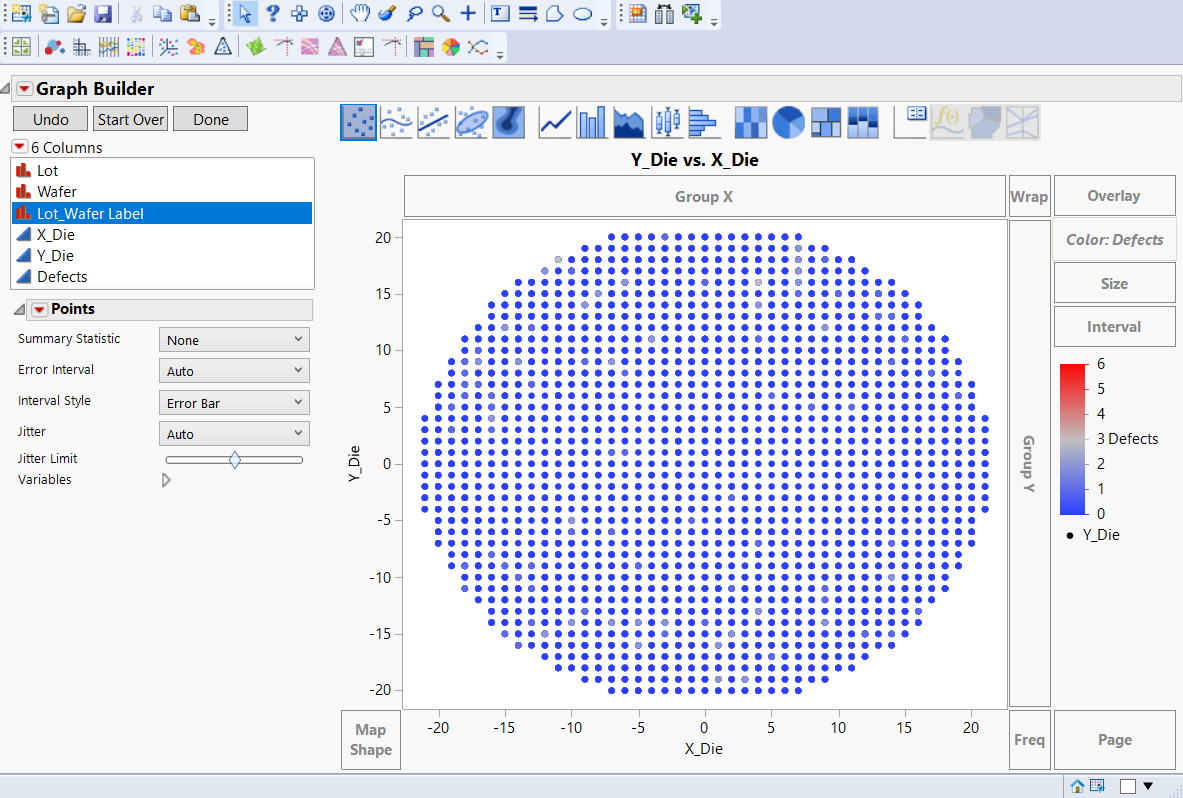Adjust the Jitter Limit slider
This screenshot has width=1183, height=798.
point(235,459)
